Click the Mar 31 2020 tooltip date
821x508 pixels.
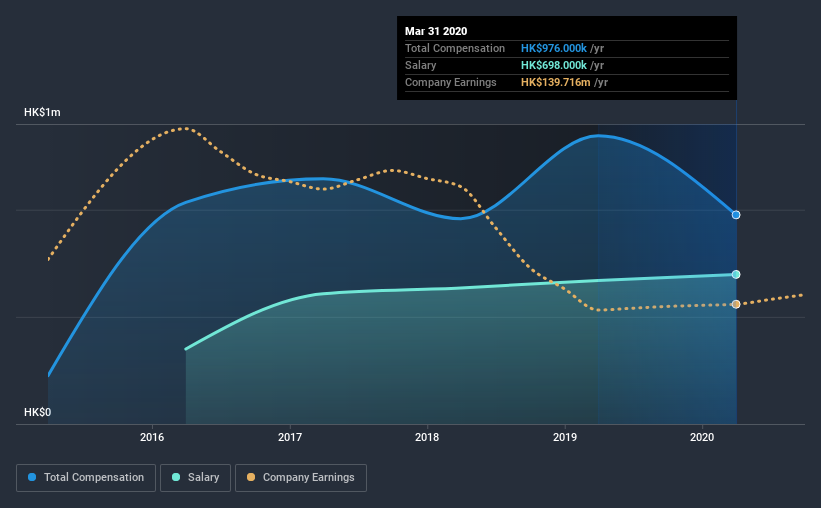click(x=436, y=31)
